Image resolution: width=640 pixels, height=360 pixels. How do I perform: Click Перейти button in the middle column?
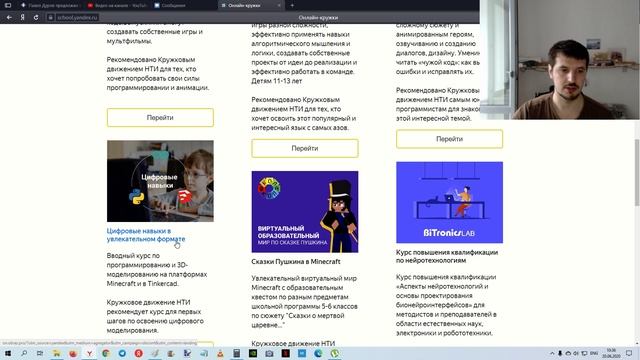pos(304,149)
